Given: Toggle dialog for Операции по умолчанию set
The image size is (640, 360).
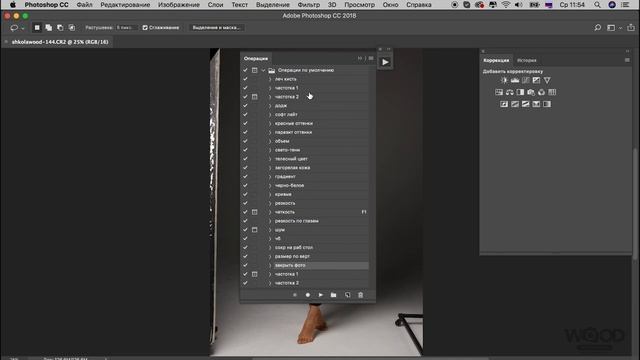Looking at the screenshot, I should point(255,70).
